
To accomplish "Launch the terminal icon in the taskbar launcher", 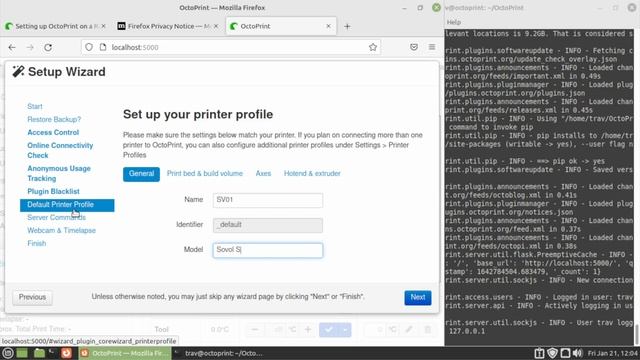I will coord(52,352).
